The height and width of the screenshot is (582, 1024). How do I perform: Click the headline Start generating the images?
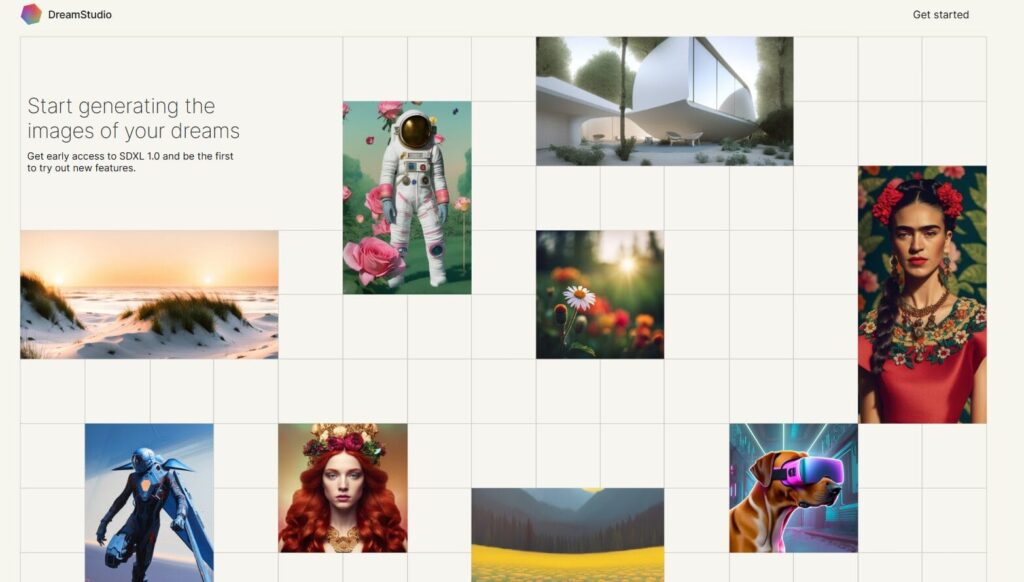[x=133, y=118]
